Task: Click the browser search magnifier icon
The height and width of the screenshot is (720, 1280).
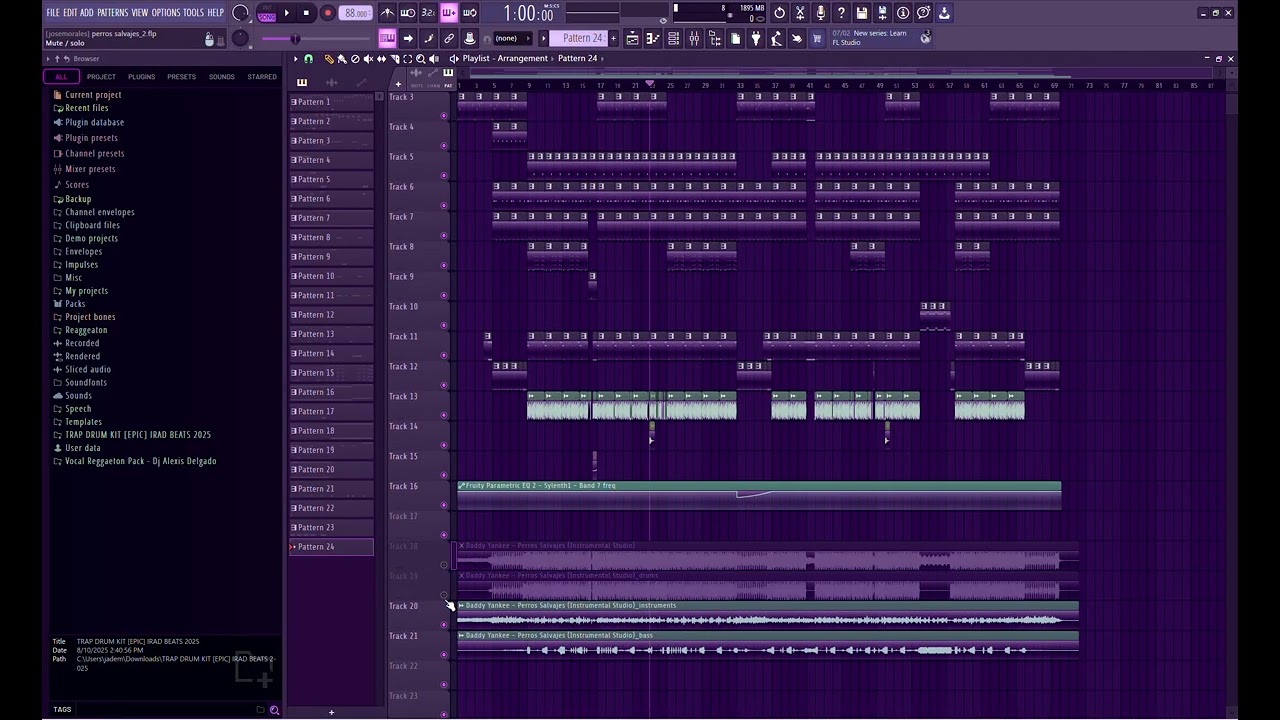Action: 274,710
